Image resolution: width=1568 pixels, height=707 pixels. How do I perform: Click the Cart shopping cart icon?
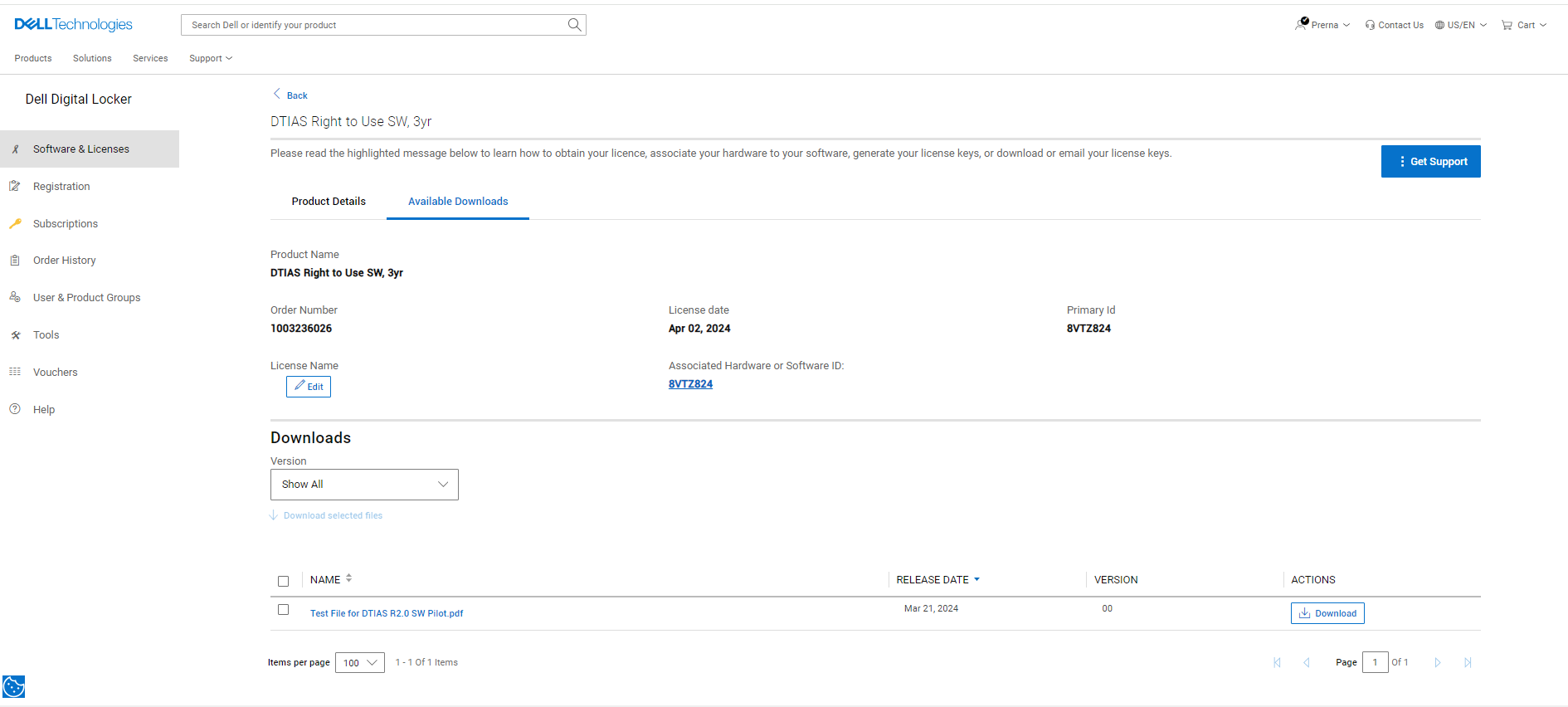[1507, 25]
